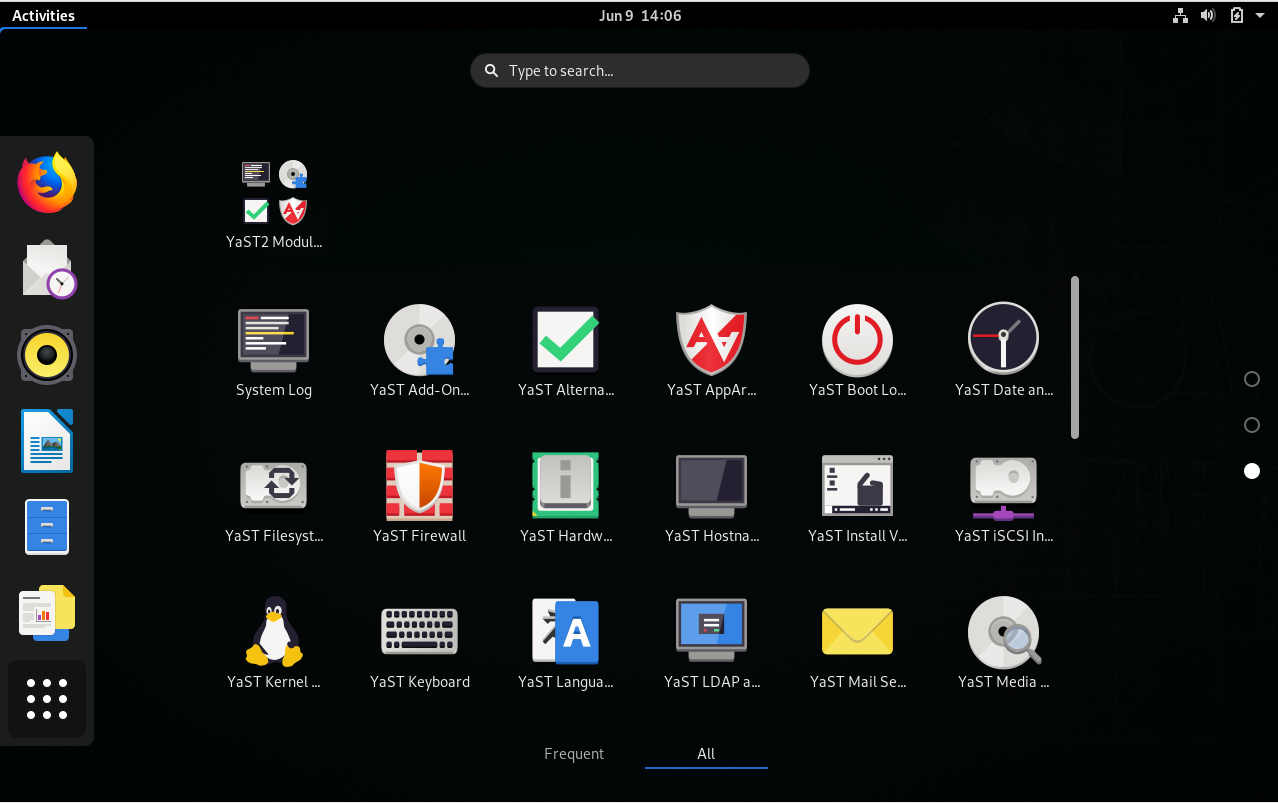Screen dimensions: 1278x803
Task: Click the Activities button
Action: coord(43,15)
